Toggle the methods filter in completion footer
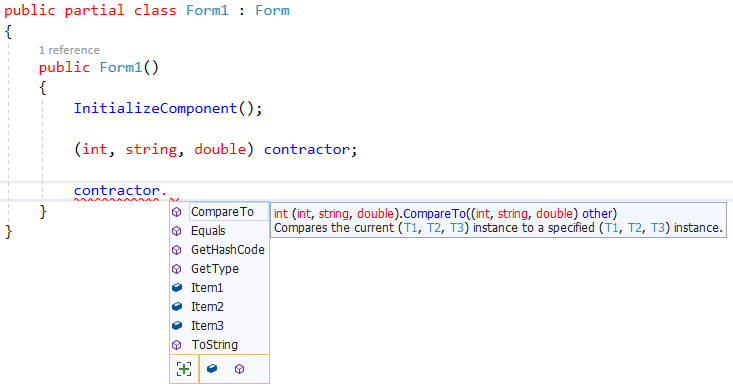 click(239, 369)
